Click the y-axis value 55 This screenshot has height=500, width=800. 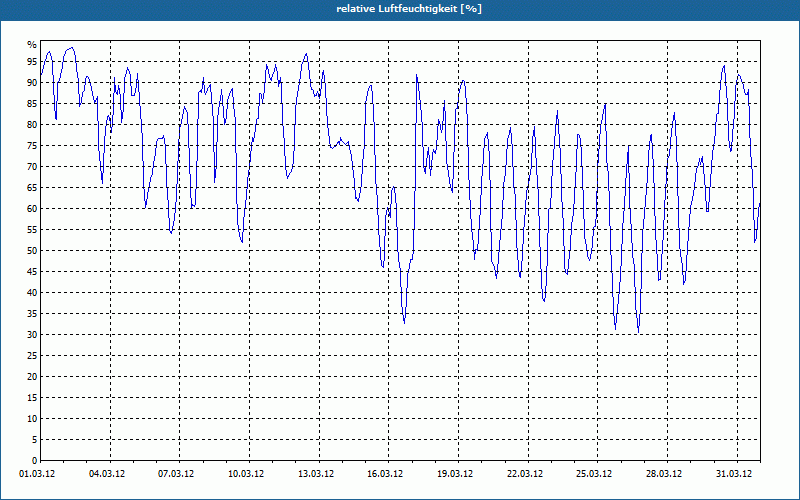32,230
